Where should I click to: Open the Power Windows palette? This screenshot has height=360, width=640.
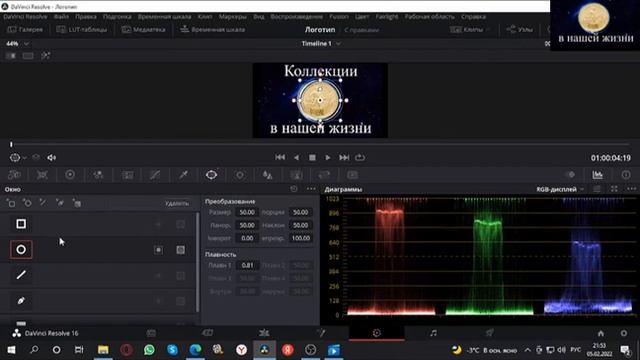coord(211,175)
